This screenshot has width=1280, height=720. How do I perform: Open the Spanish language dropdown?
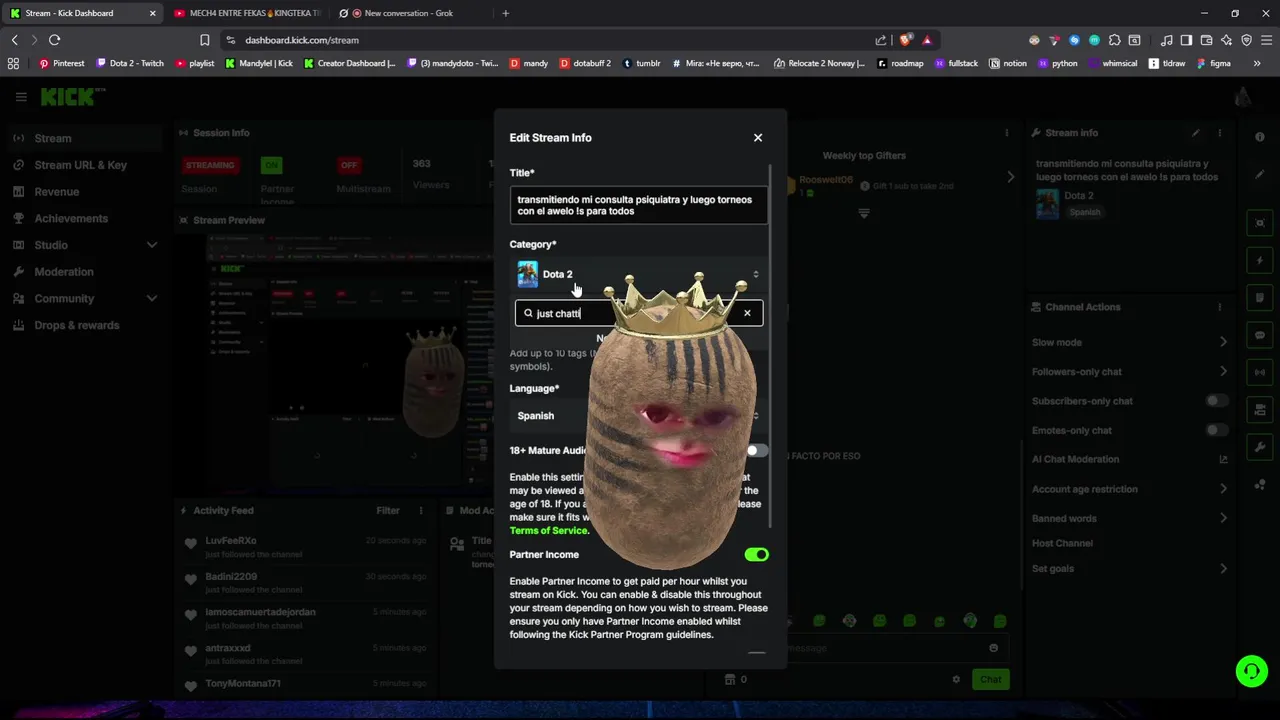[x=639, y=415]
